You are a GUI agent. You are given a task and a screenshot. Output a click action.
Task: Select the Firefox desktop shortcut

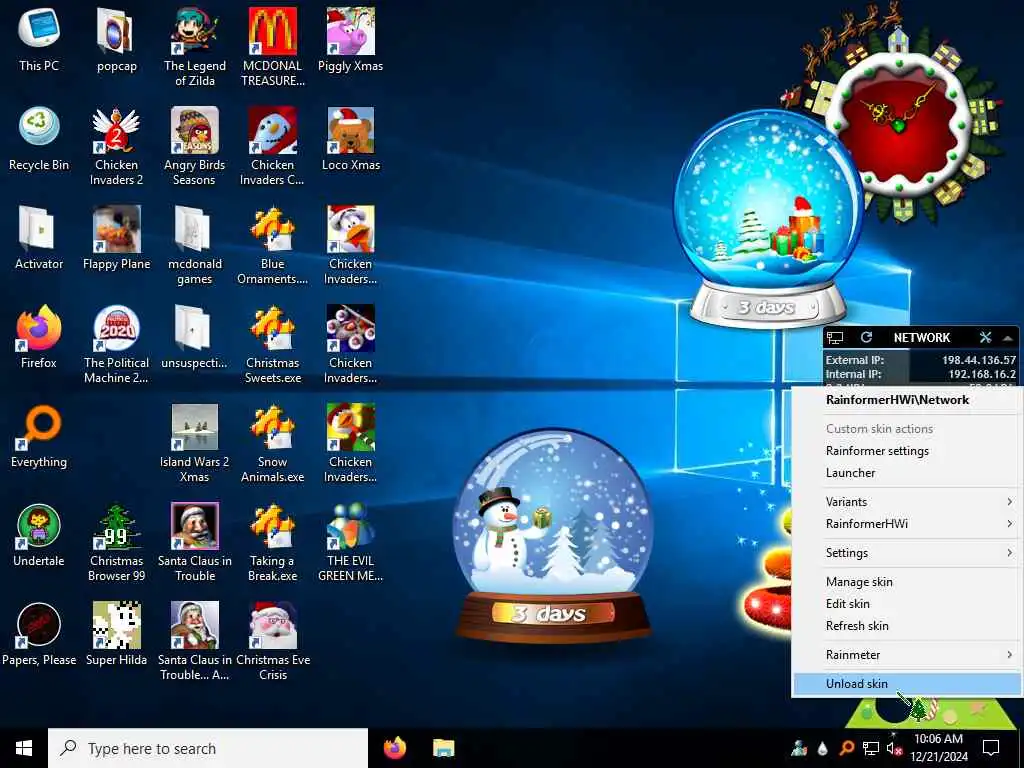pos(39,337)
